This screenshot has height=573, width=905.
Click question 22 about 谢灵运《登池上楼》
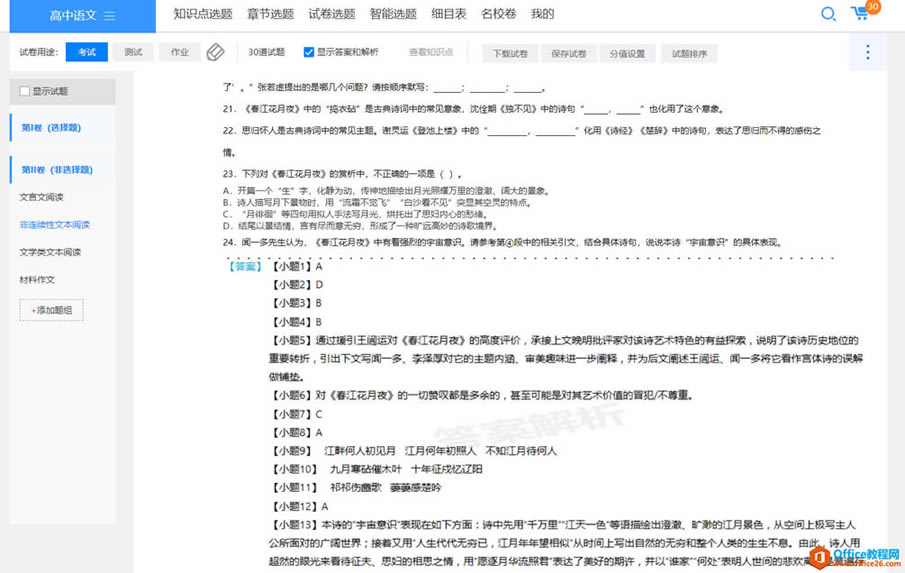[522, 141]
